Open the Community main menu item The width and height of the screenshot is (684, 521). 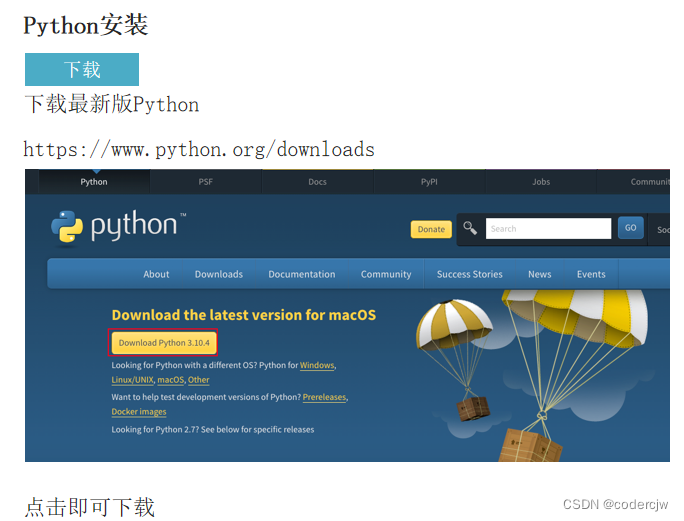click(386, 274)
